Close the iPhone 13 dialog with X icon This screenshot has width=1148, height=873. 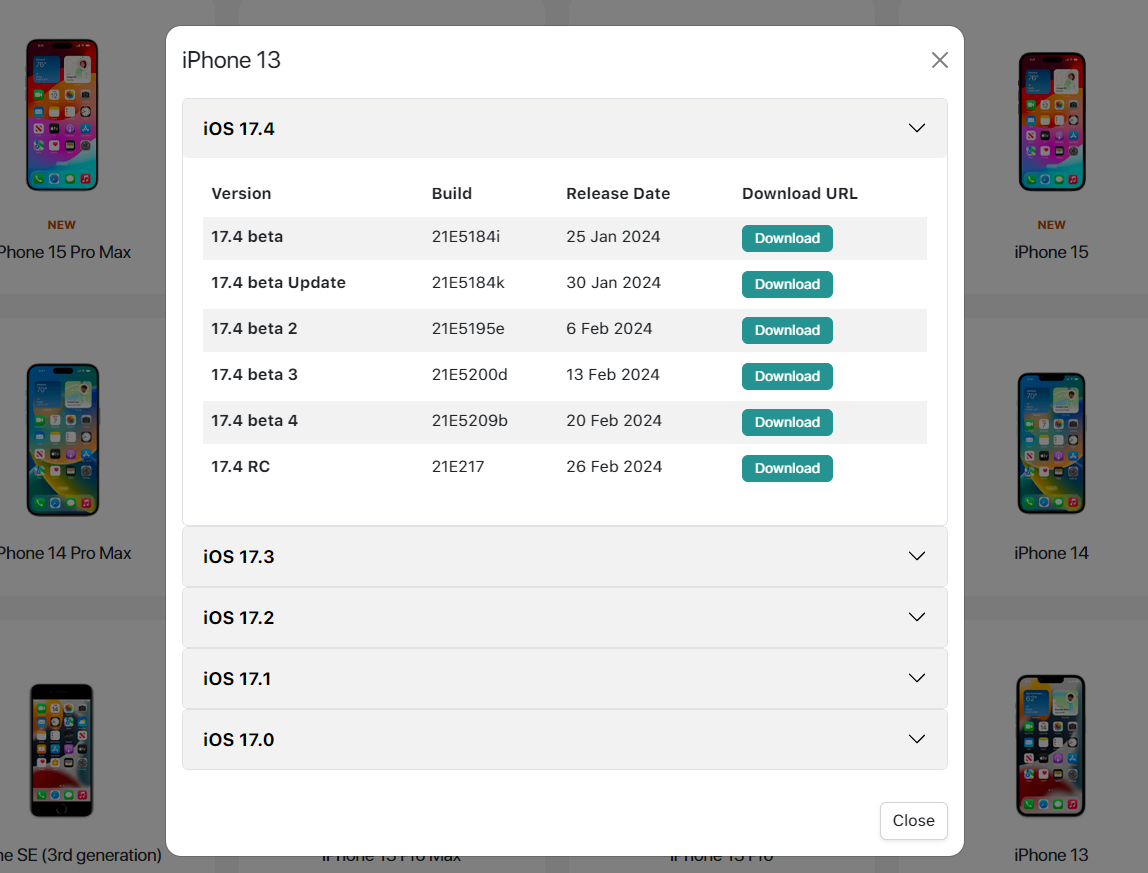(939, 60)
